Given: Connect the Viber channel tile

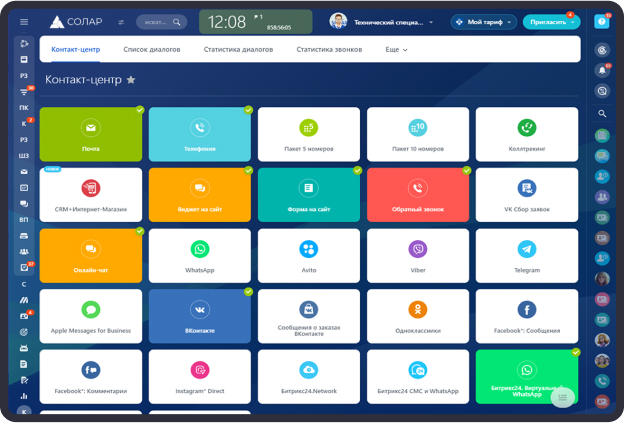Looking at the screenshot, I should (x=418, y=256).
